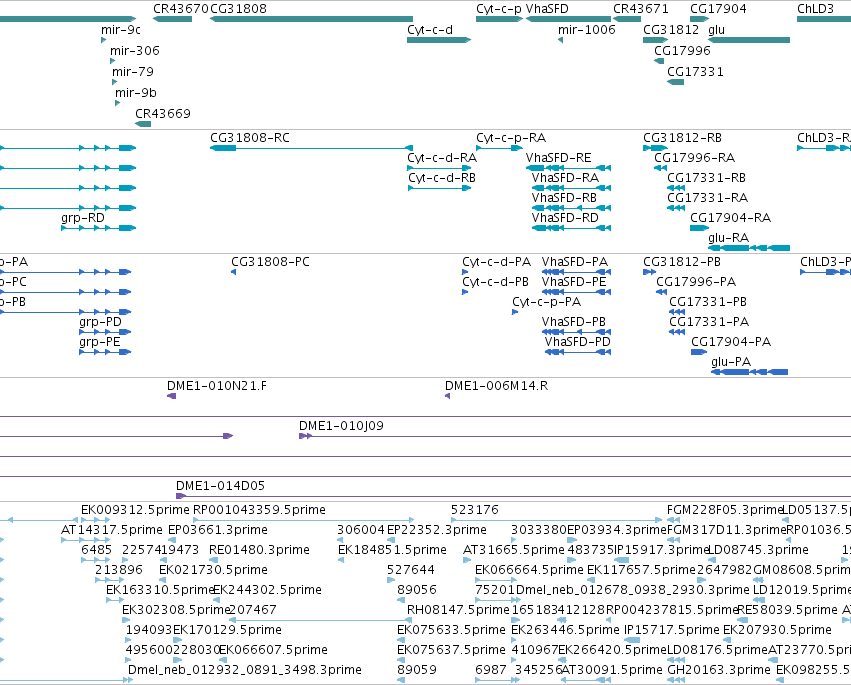Click the CG17904-PA protein label
The width and height of the screenshot is (851, 685).
pos(731,342)
